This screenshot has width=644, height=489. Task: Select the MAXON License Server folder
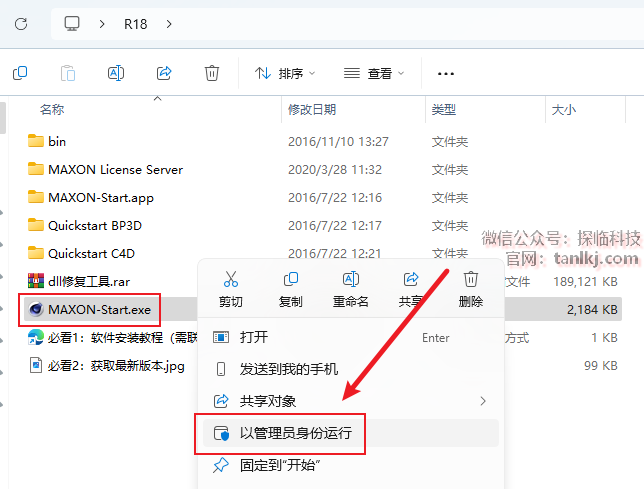coord(115,170)
